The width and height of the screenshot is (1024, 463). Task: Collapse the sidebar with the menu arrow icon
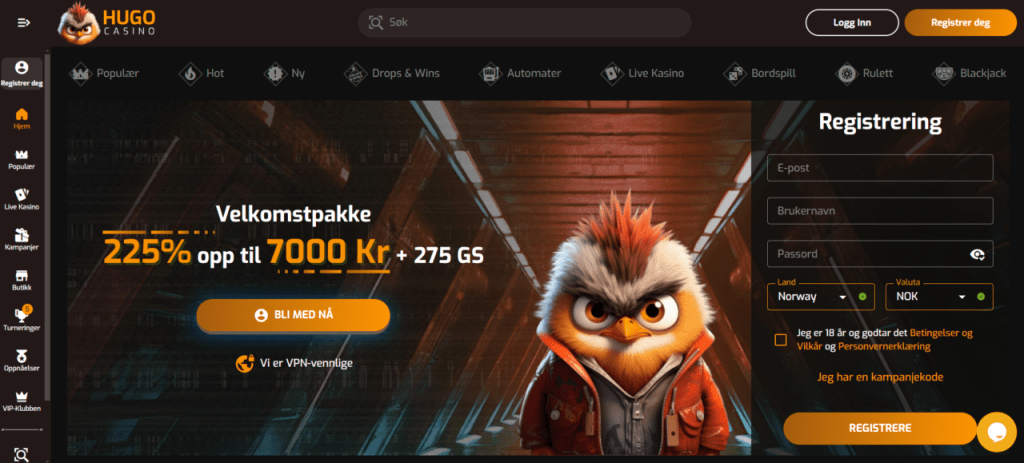click(x=24, y=23)
